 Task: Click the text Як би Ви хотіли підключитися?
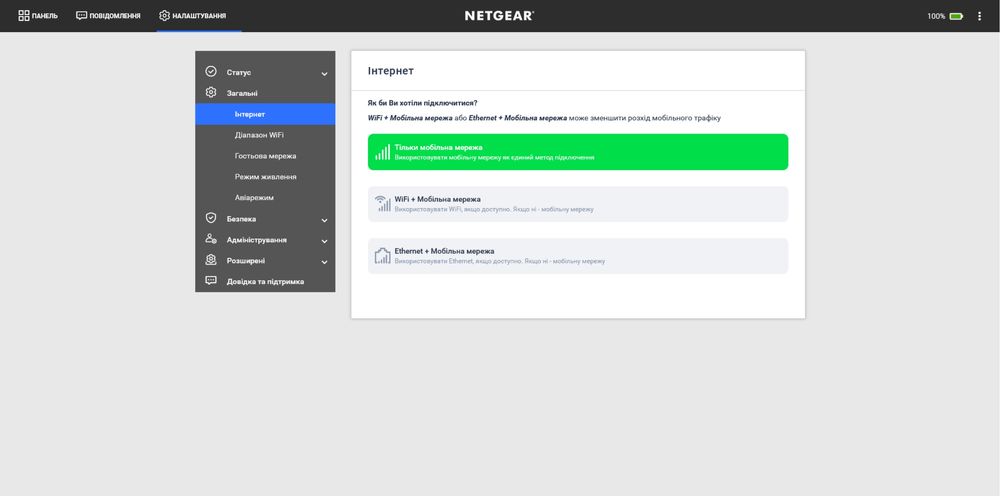click(422, 103)
